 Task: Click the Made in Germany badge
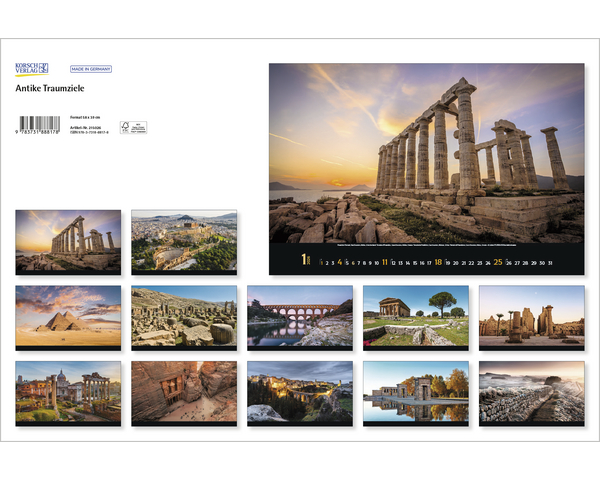[91, 69]
